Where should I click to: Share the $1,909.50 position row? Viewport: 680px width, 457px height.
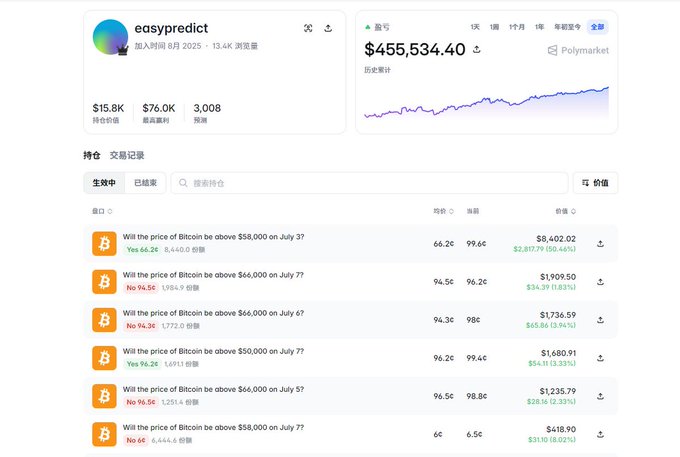pyautogui.click(x=600, y=282)
